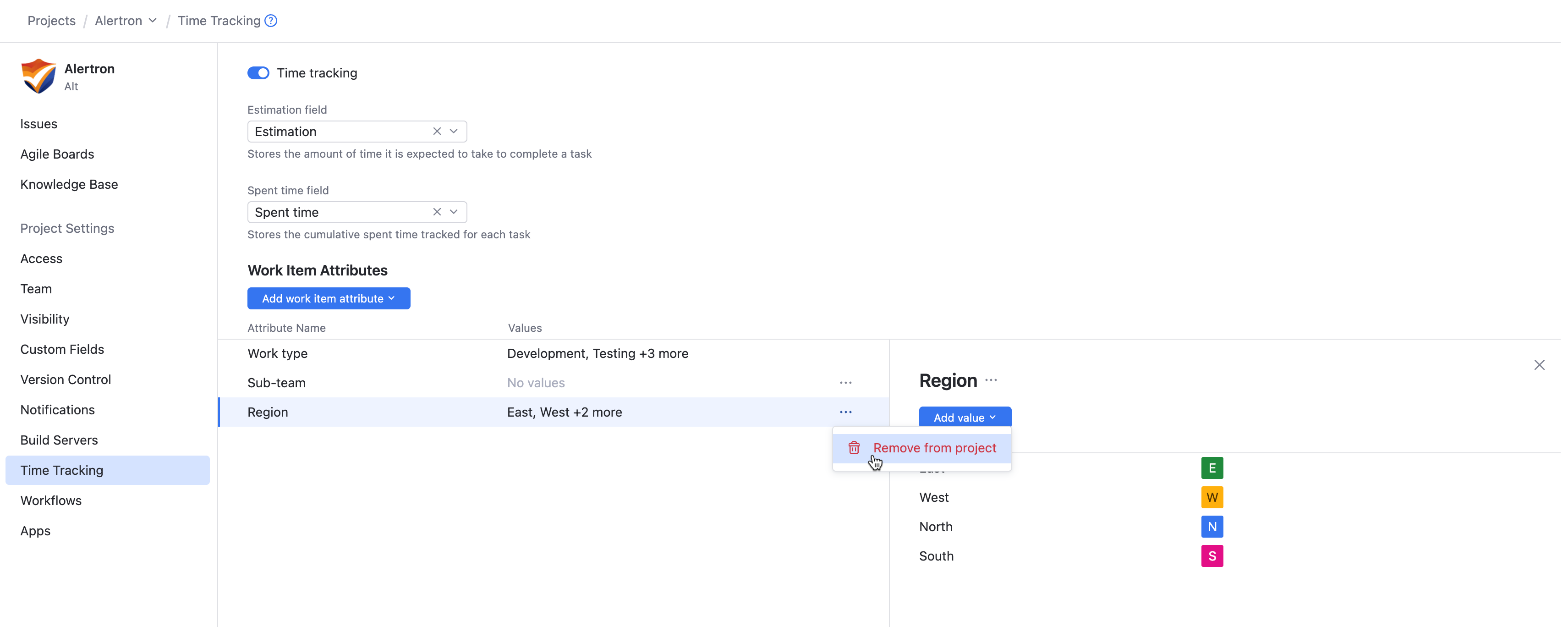
Task: Click the Region row three-dots icon
Action: (845, 412)
